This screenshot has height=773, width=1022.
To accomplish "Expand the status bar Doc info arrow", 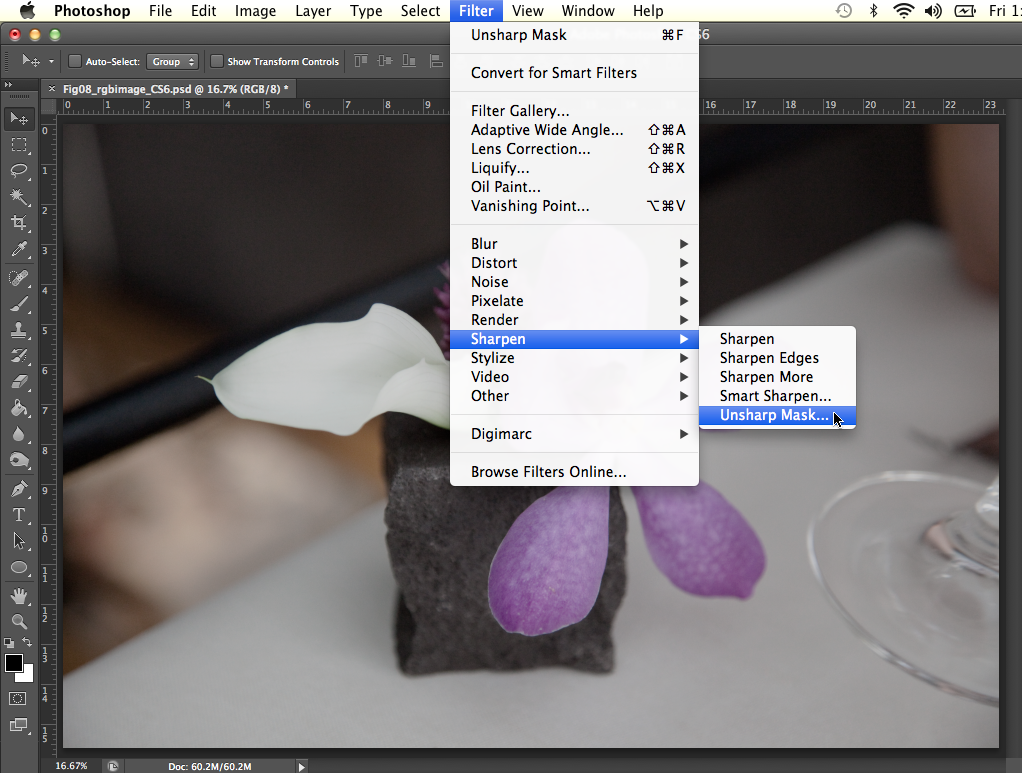I will pos(302,766).
